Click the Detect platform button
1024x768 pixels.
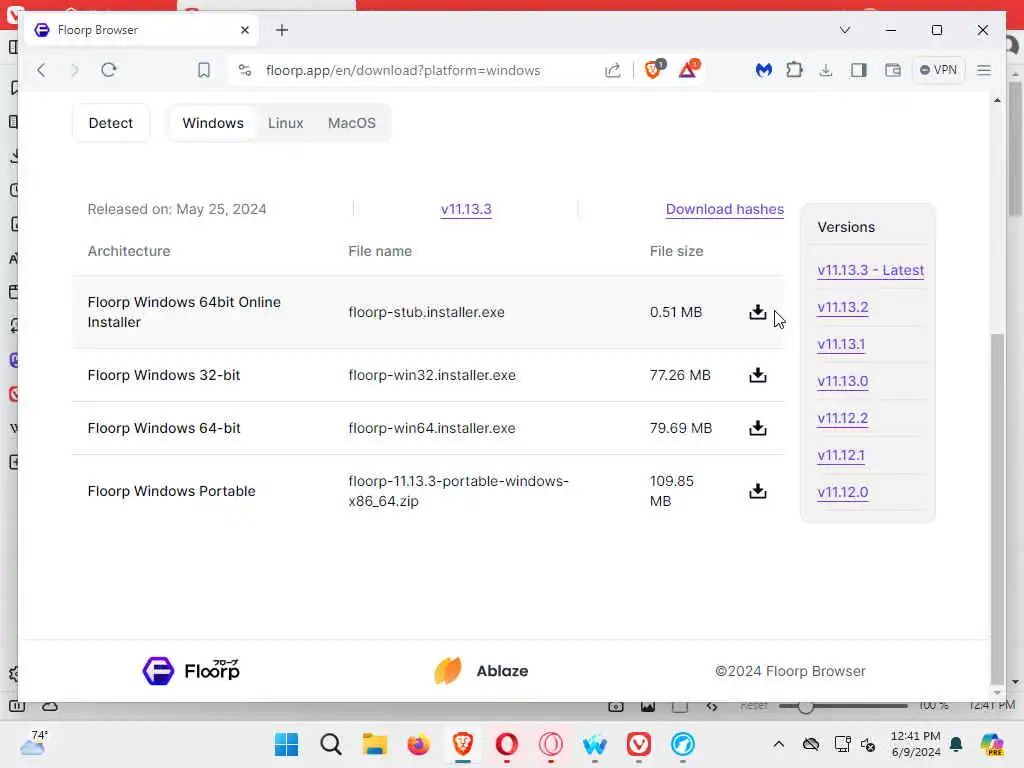pos(110,123)
